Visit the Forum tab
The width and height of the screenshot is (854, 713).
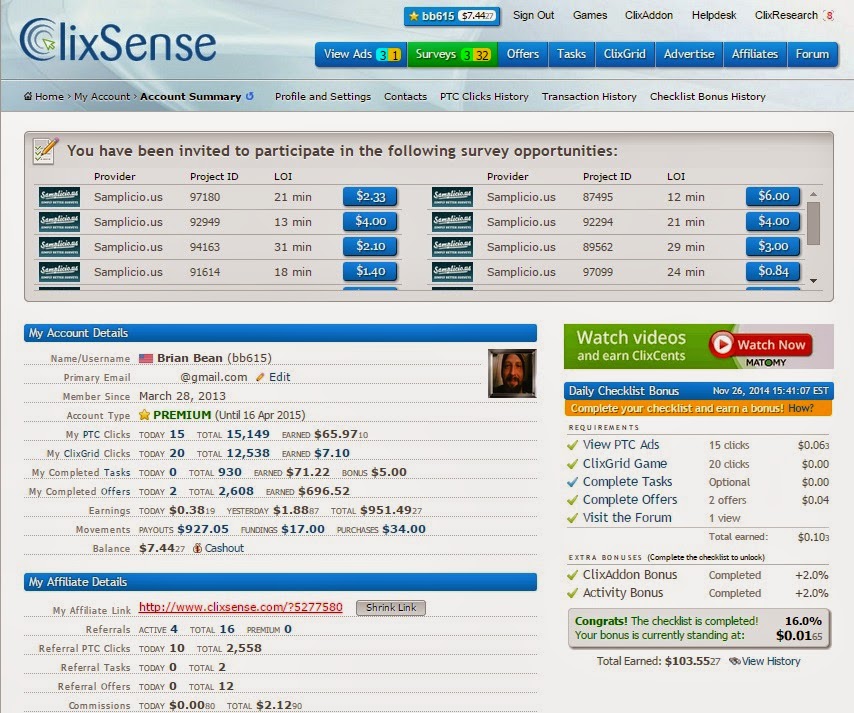pos(812,54)
